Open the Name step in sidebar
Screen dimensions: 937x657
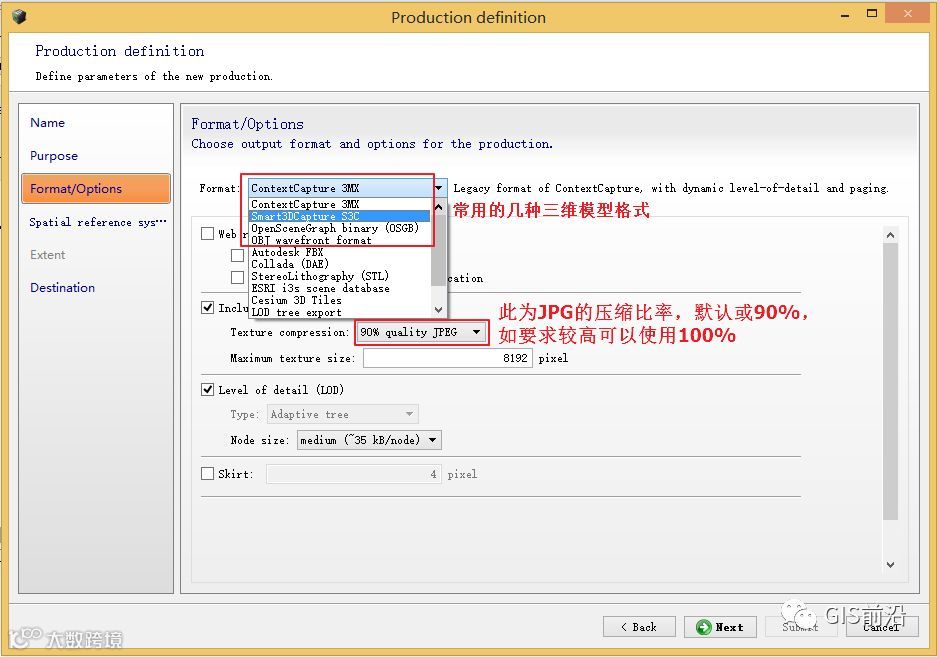click(x=48, y=123)
